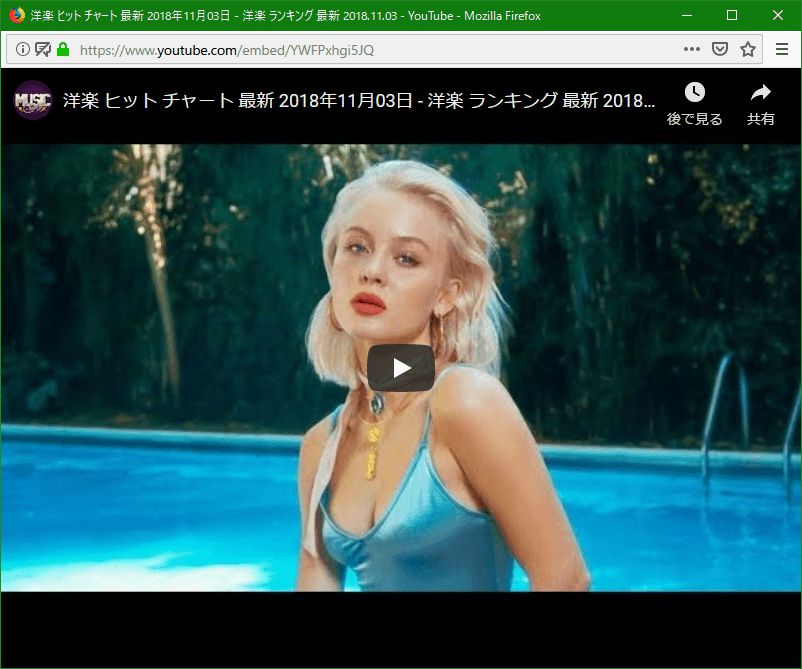Click the Firefox logo in title bar

coord(17,15)
